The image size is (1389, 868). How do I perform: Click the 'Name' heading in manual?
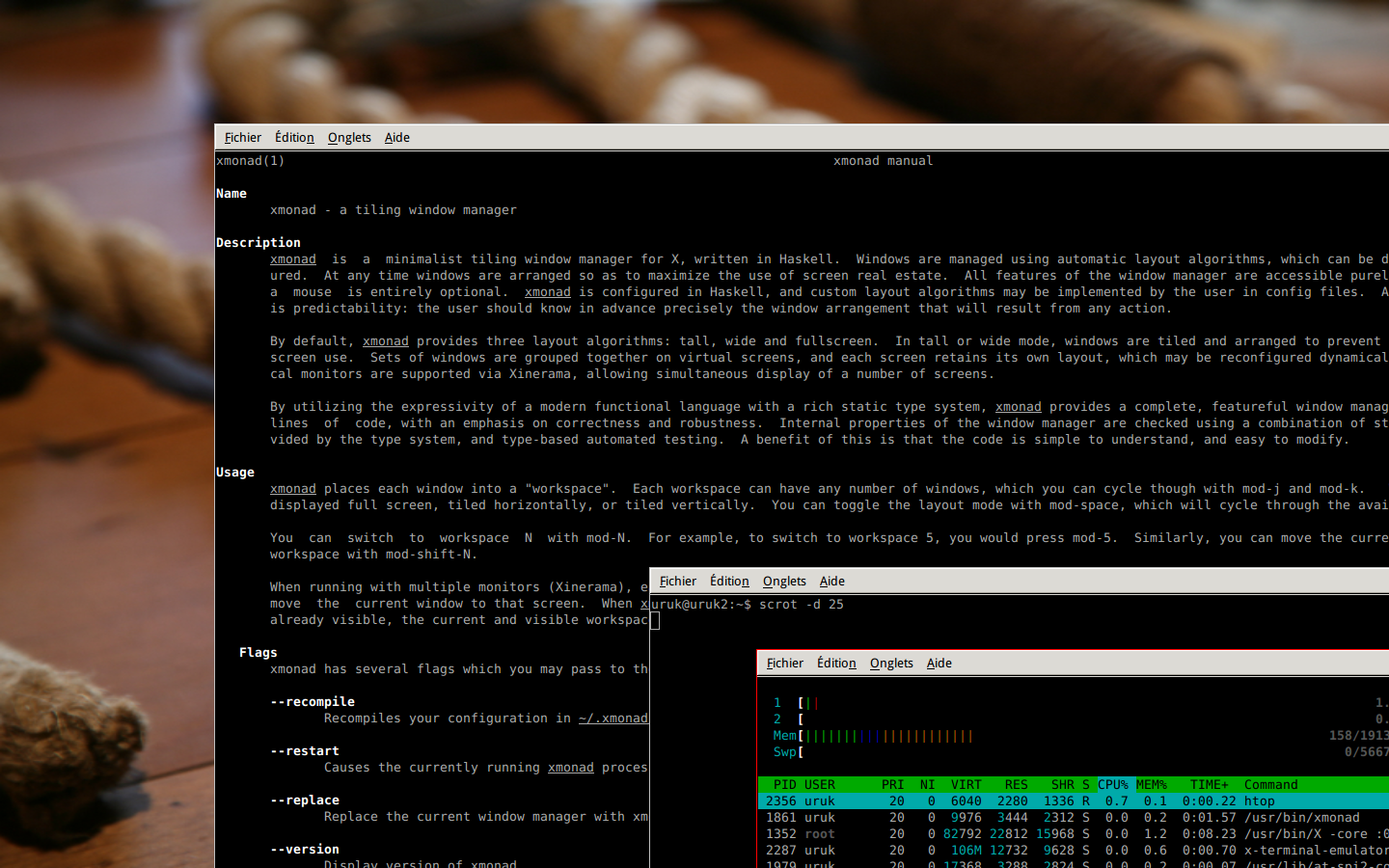tap(231, 193)
